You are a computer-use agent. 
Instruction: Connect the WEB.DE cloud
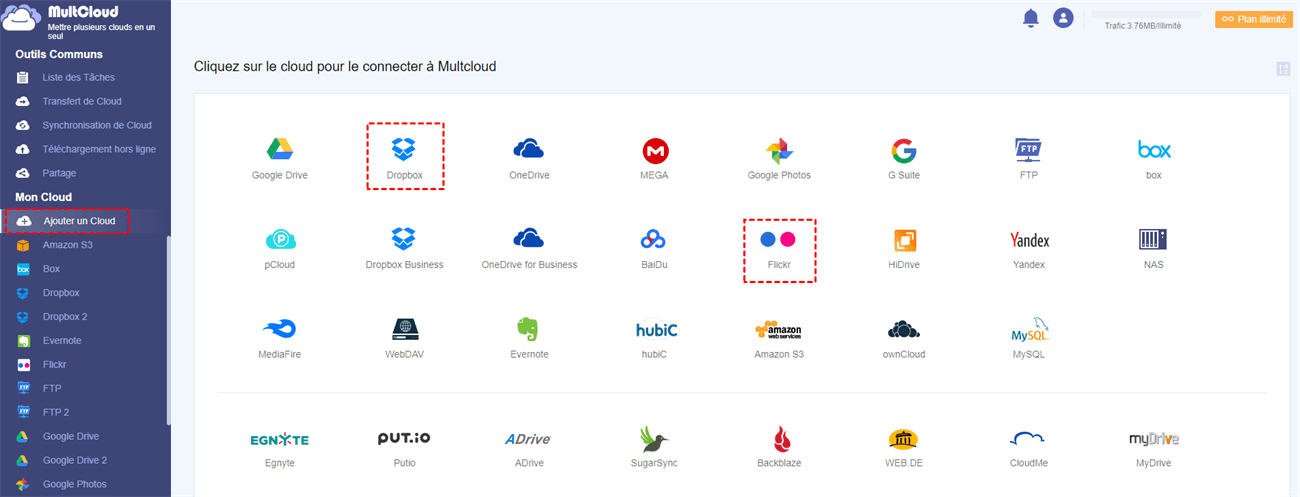pos(904,439)
